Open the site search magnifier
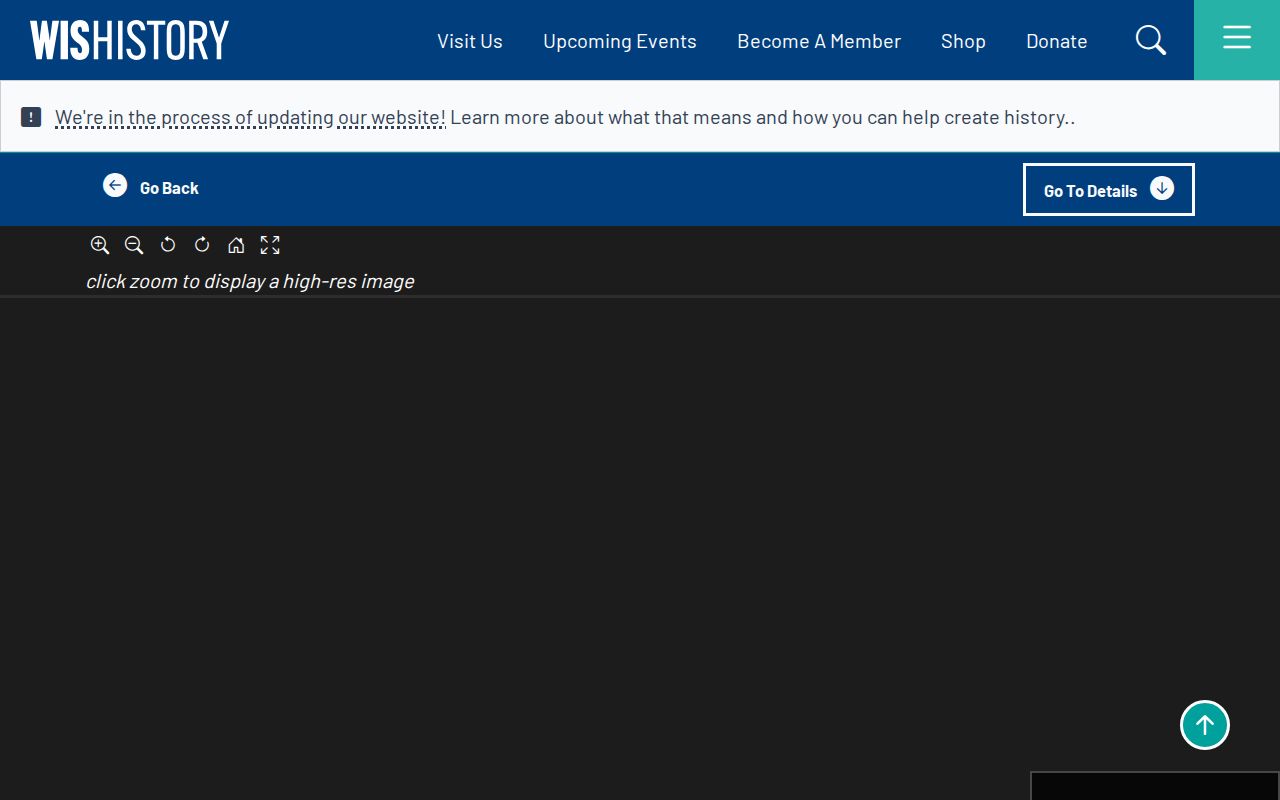The image size is (1280, 800). pyautogui.click(x=1151, y=40)
